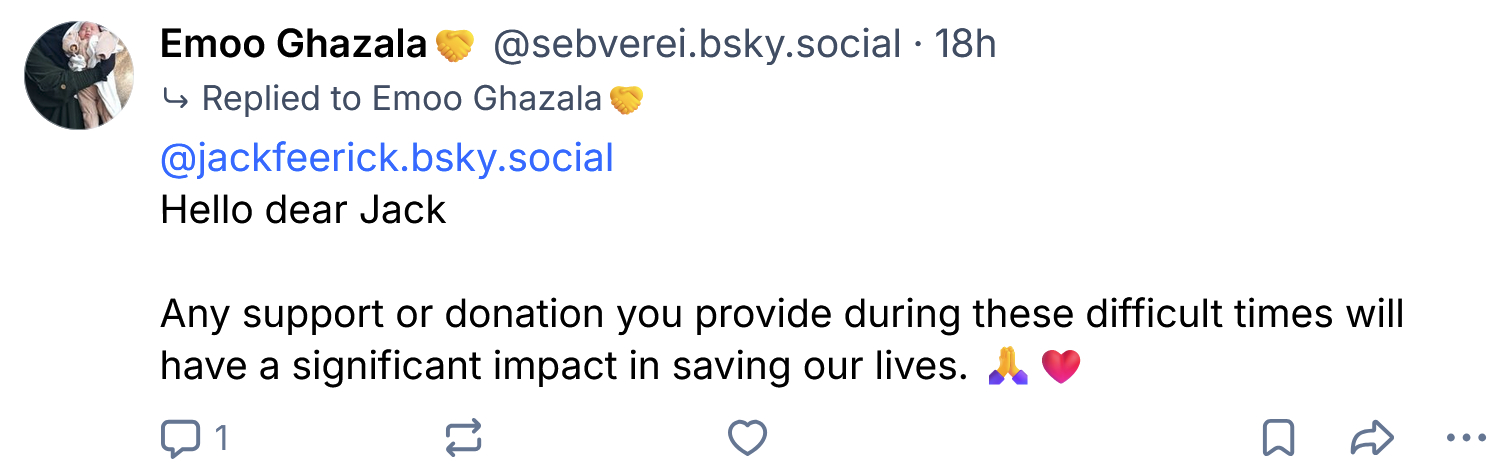Screen dimensions: 1500x464
Task: Open the three-dot more options menu
Action: tap(1467, 437)
